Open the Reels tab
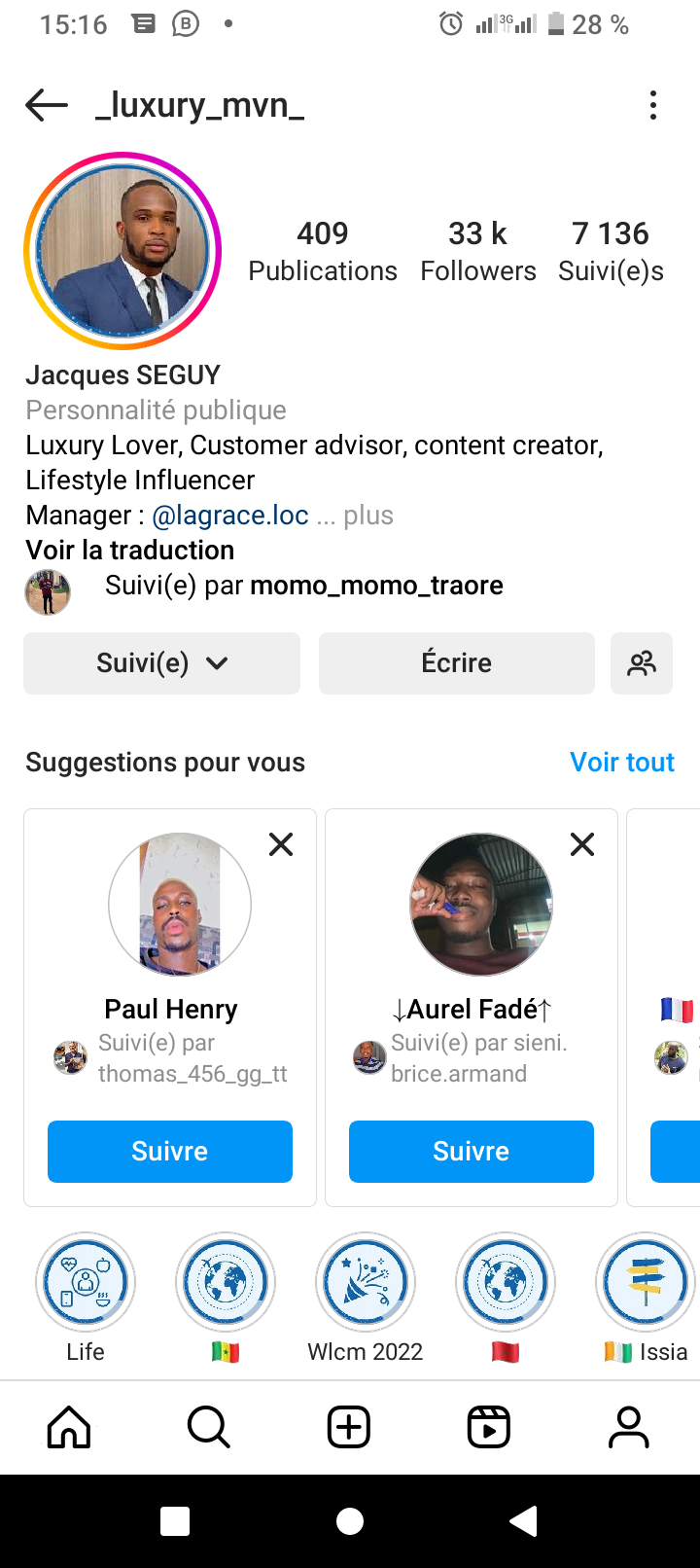Screen dimensions: 700x1568 click(x=489, y=1427)
